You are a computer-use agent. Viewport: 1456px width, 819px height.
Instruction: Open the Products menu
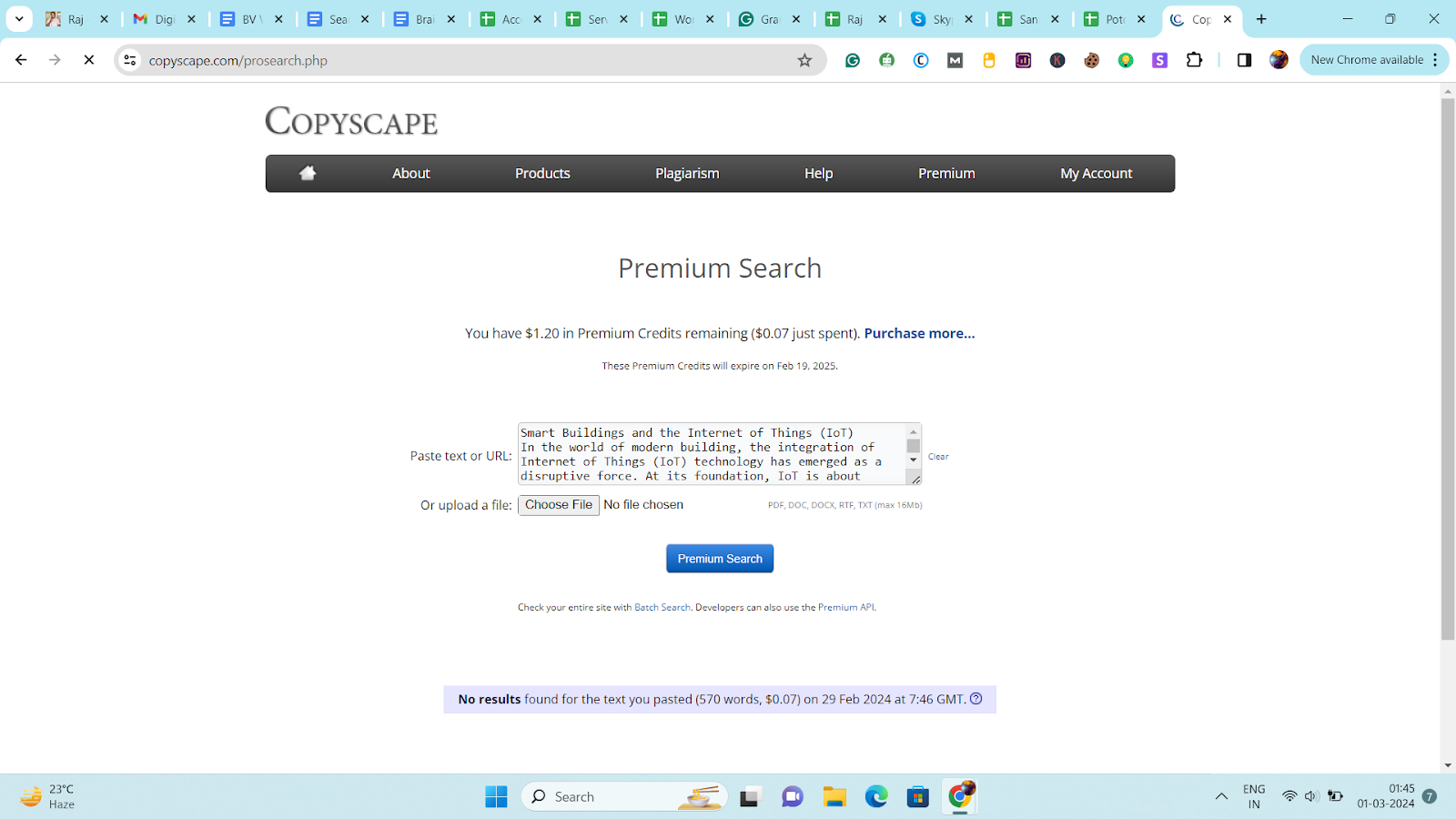tap(542, 173)
